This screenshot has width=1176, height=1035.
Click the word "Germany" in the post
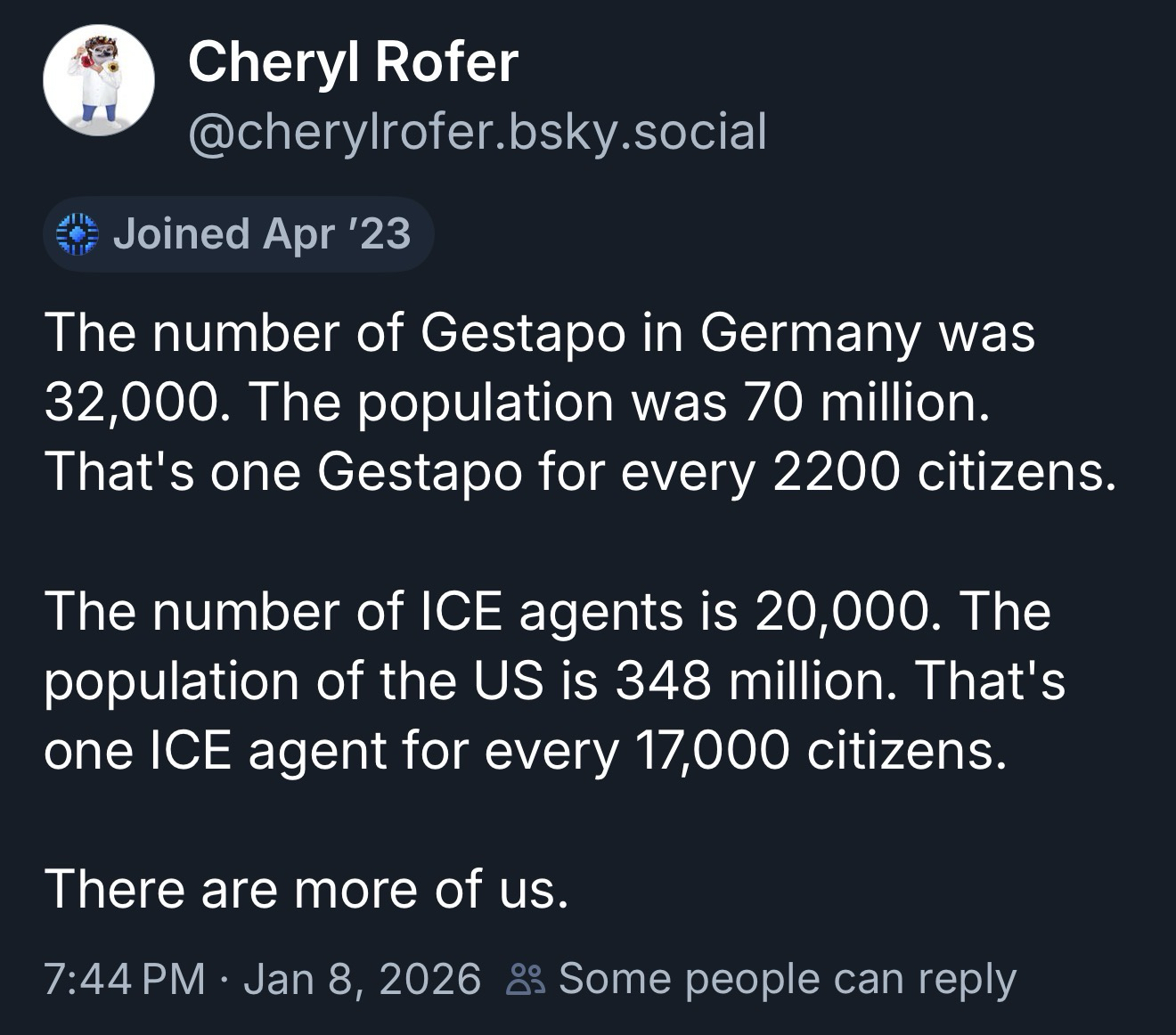point(808,332)
